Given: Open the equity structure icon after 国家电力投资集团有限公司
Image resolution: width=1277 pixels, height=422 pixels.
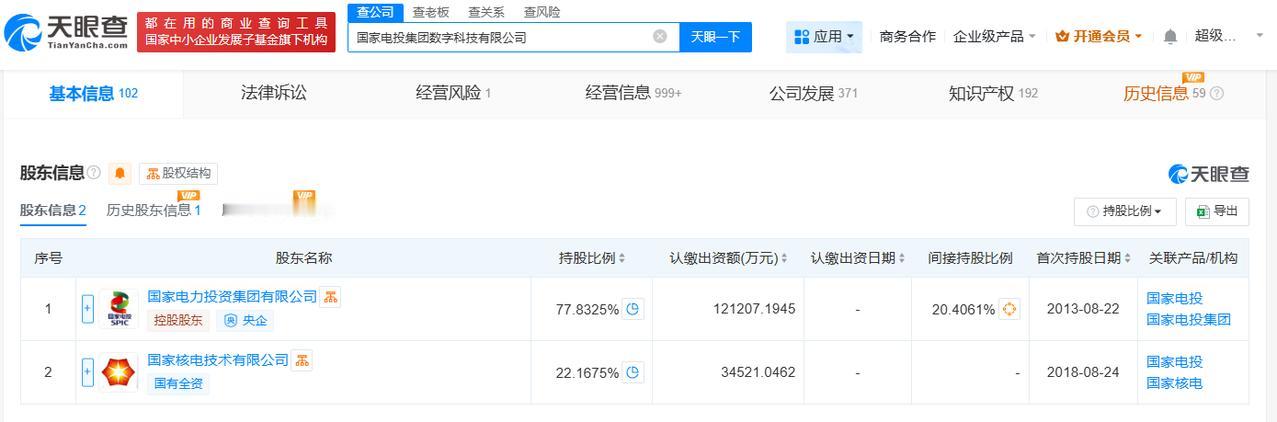Looking at the screenshot, I should tap(330, 297).
